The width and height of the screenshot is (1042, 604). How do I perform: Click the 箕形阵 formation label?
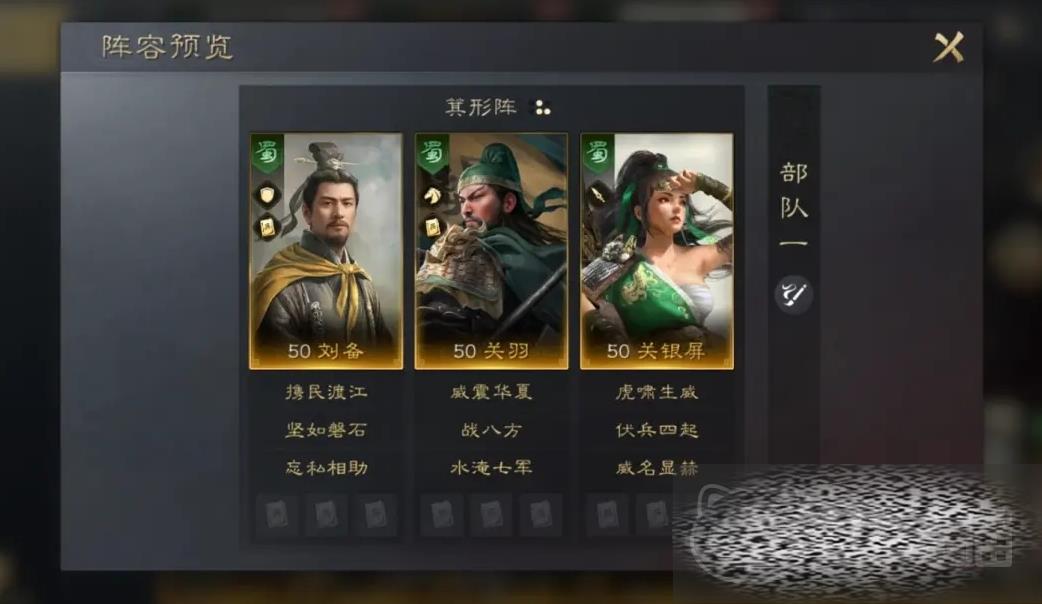tap(481, 107)
